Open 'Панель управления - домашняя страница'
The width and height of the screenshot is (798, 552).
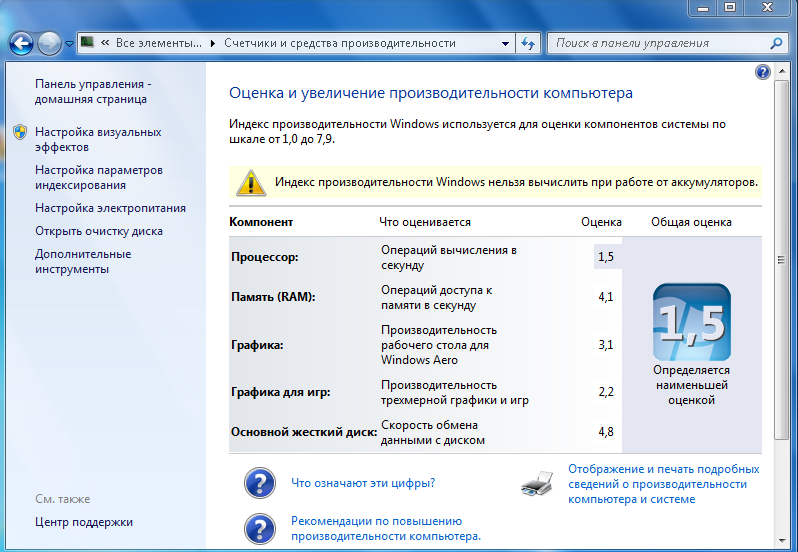pos(93,92)
